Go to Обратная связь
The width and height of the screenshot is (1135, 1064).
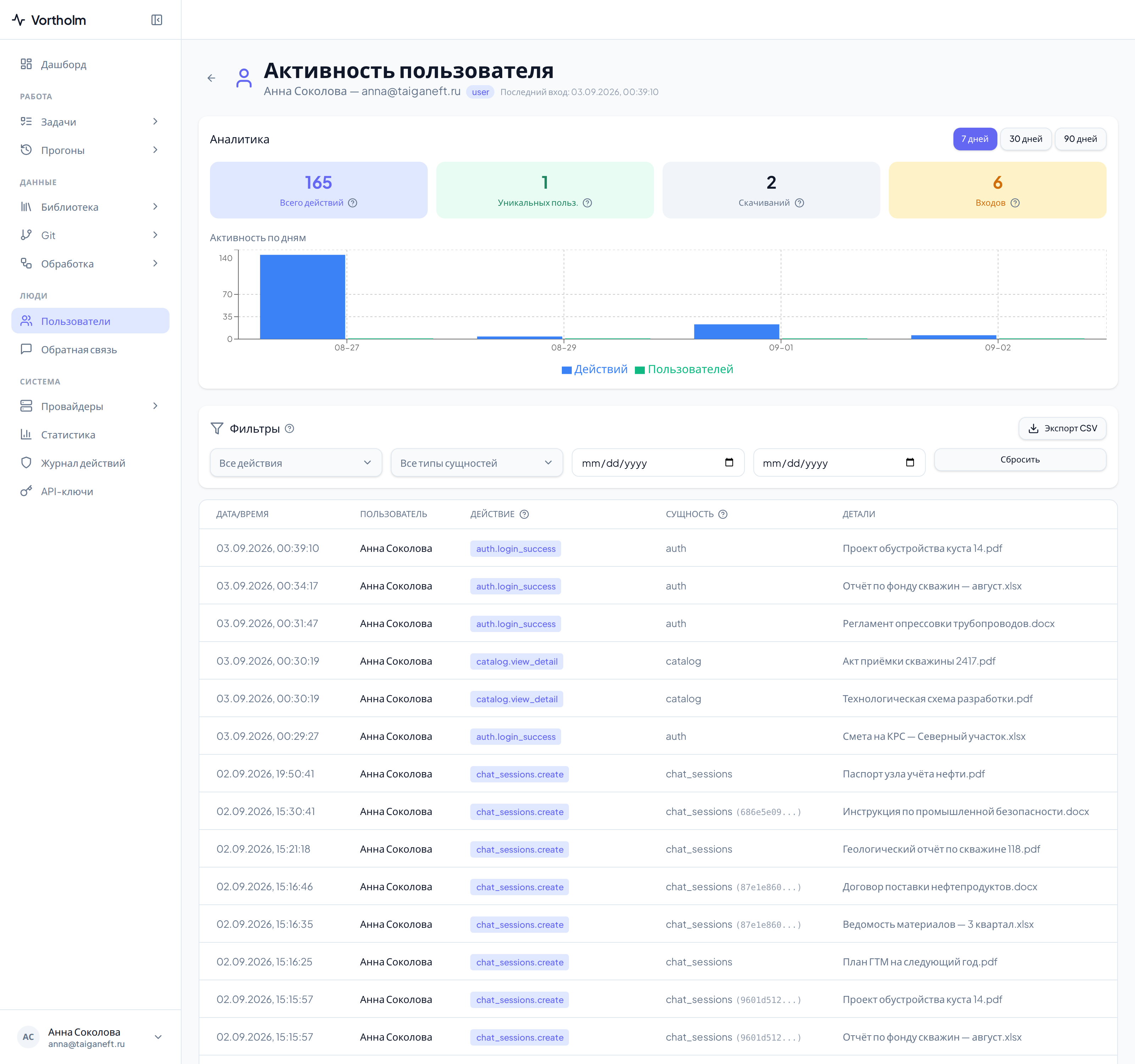click(x=90, y=349)
